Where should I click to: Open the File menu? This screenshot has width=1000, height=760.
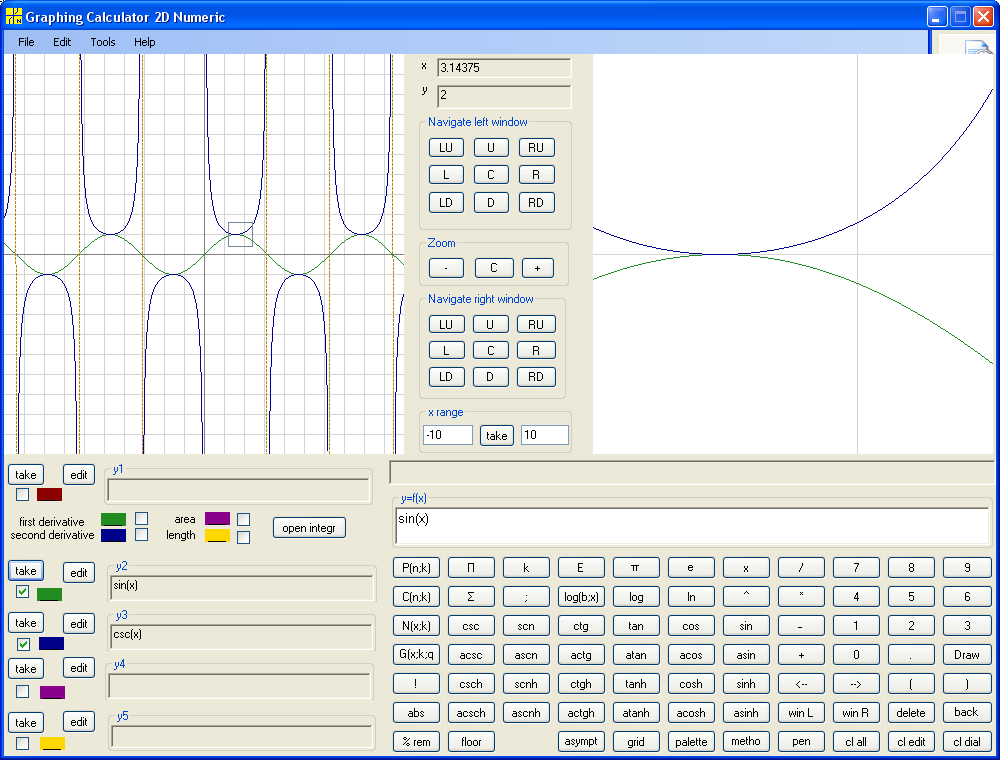point(26,42)
